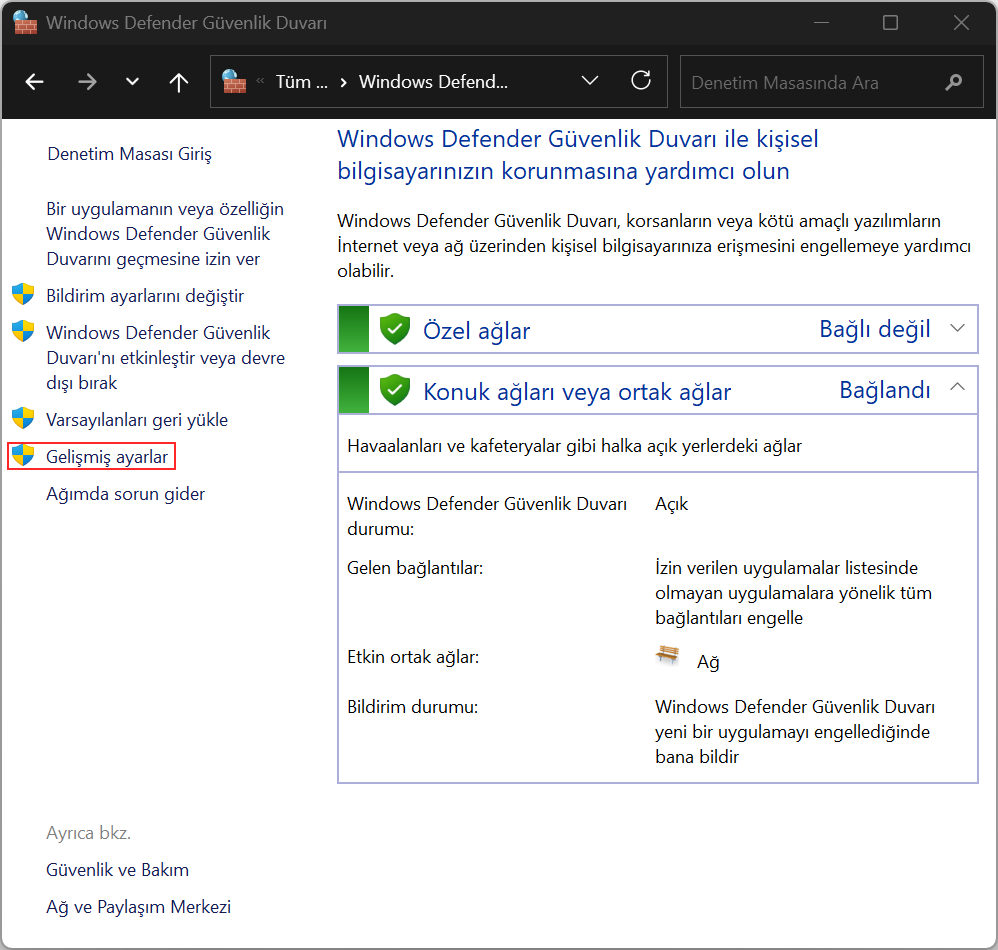The height and width of the screenshot is (950, 998).
Task: Click the forward arrow navigation button
Action: (x=87, y=81)
